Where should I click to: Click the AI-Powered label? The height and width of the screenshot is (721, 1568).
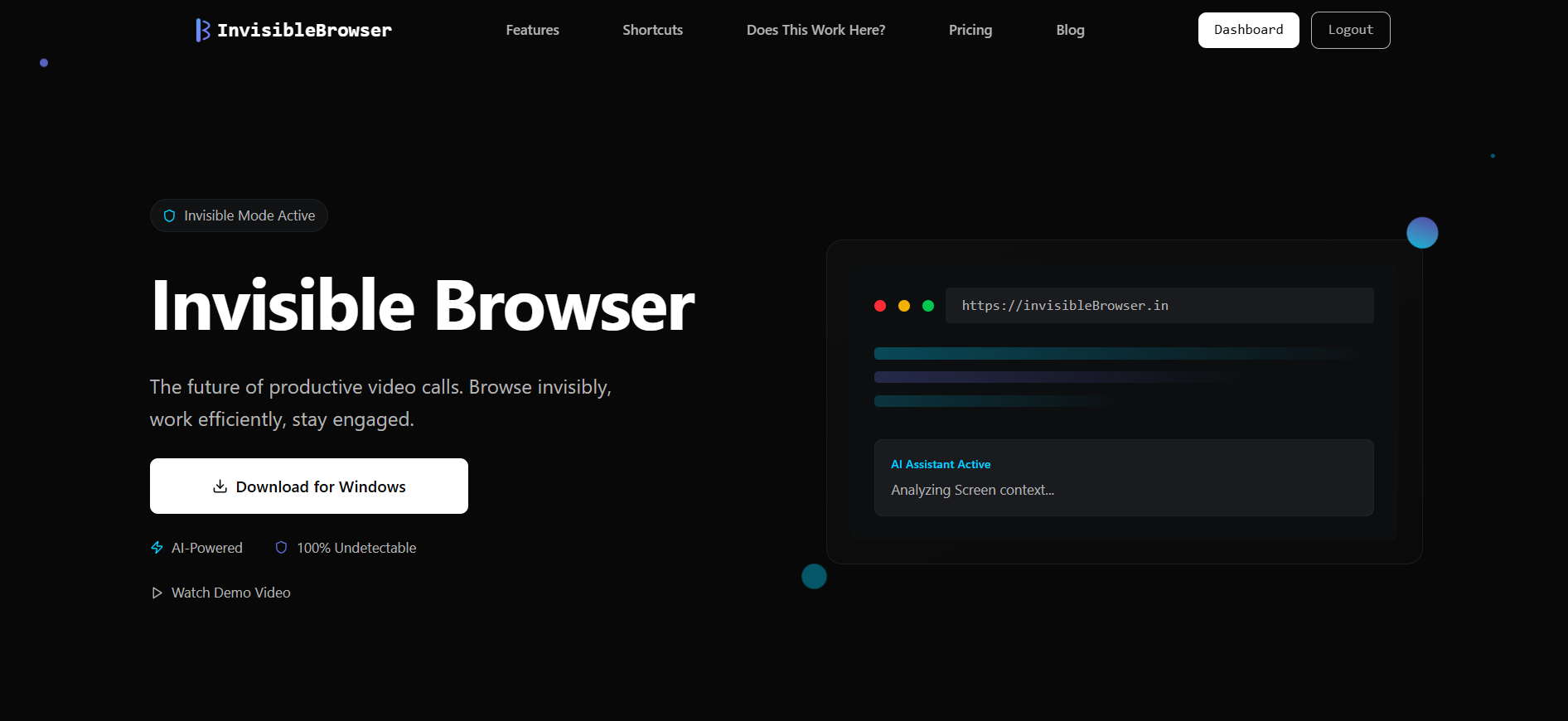click(207, 548)
